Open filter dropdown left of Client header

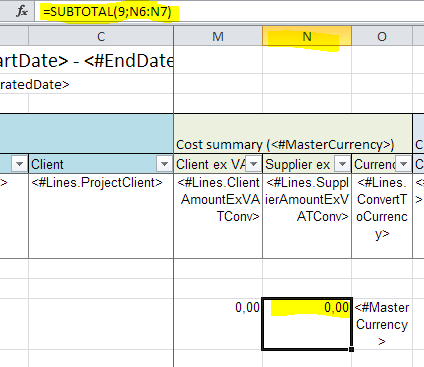coord(19,164)
